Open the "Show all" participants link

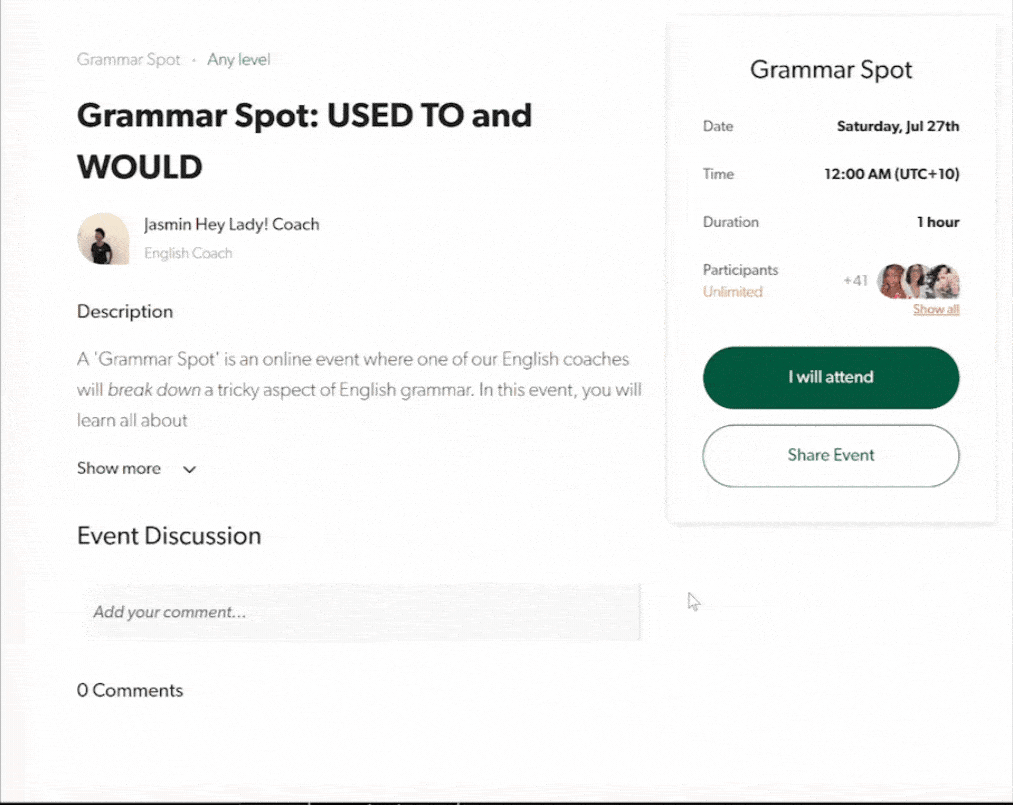(936, 310)
